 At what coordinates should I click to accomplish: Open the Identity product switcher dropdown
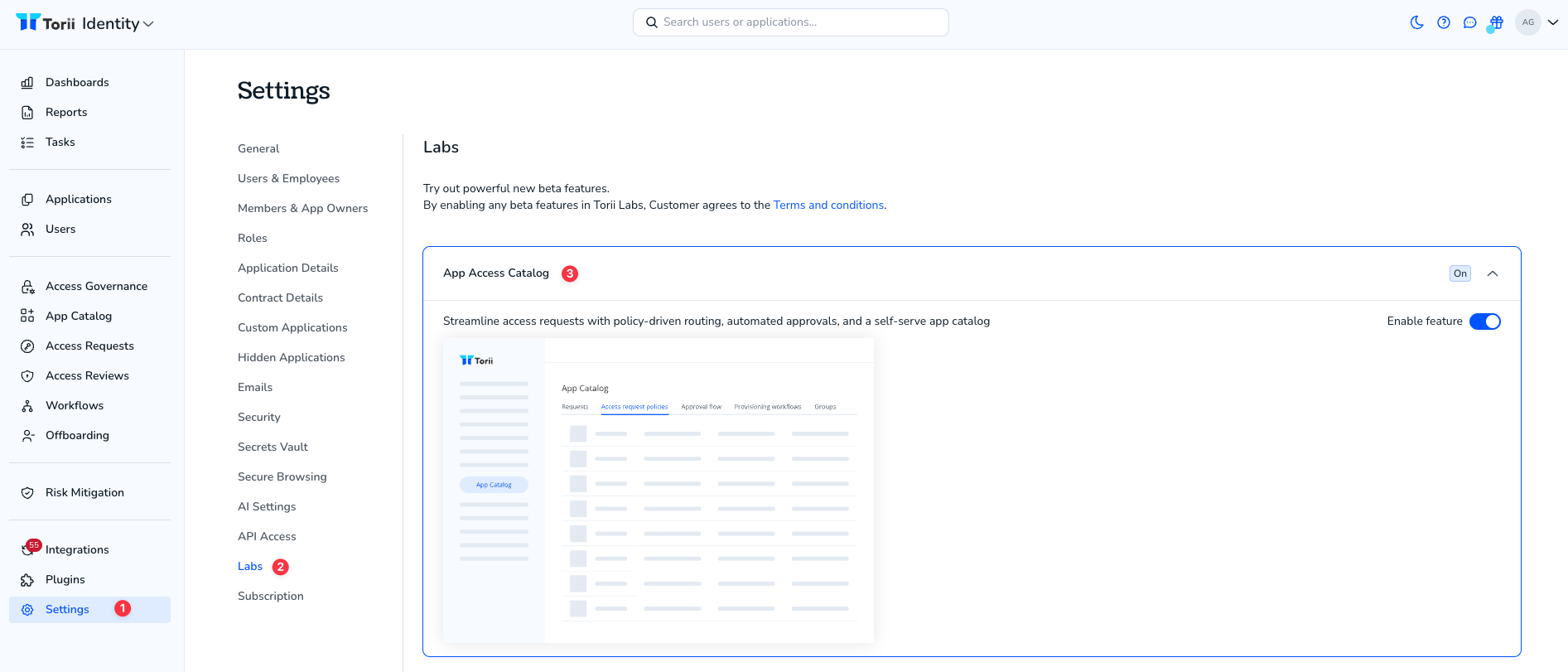tap(118, 24)
